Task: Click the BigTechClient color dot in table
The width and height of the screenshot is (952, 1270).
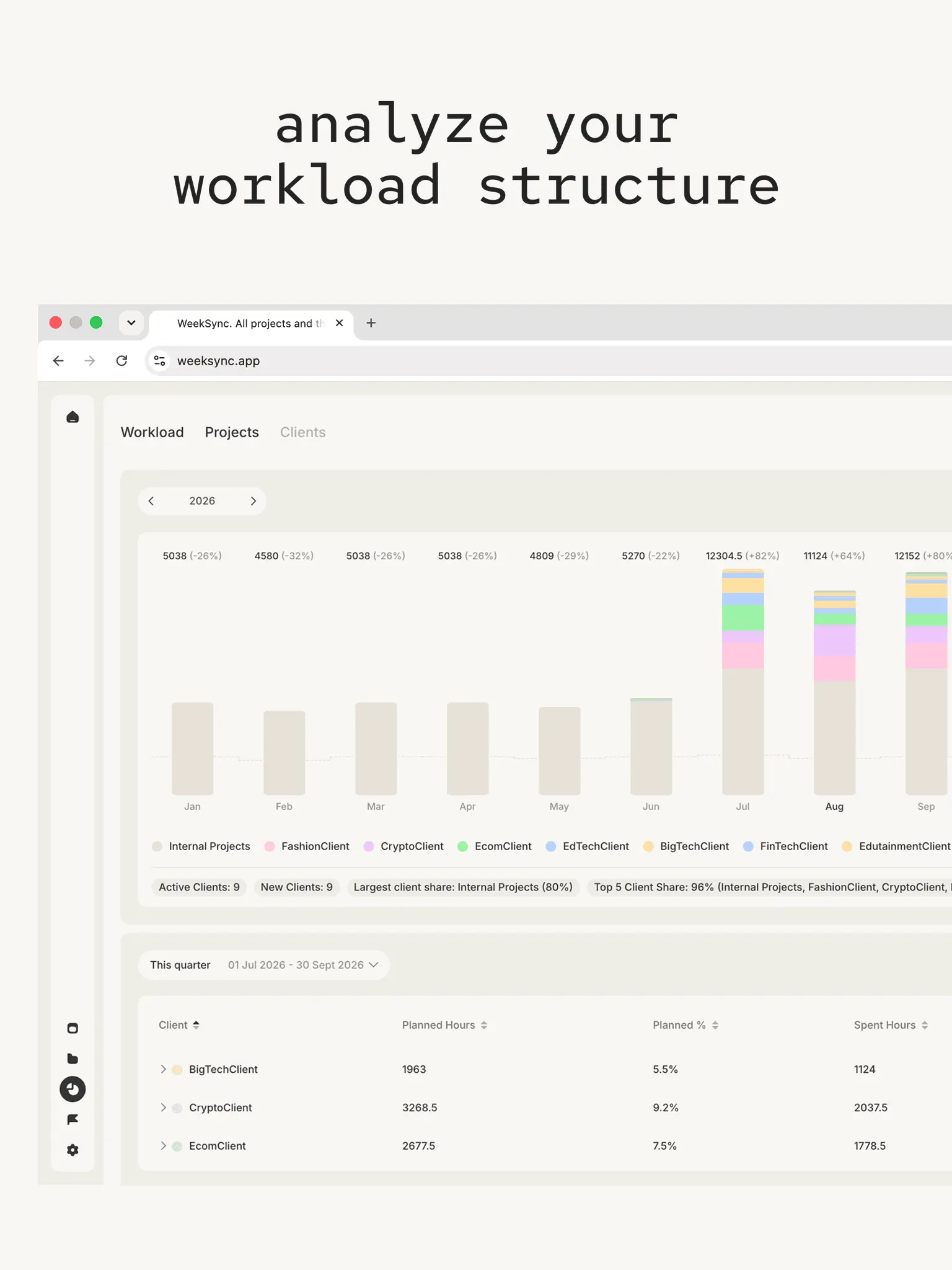Action: (177, 1070)
